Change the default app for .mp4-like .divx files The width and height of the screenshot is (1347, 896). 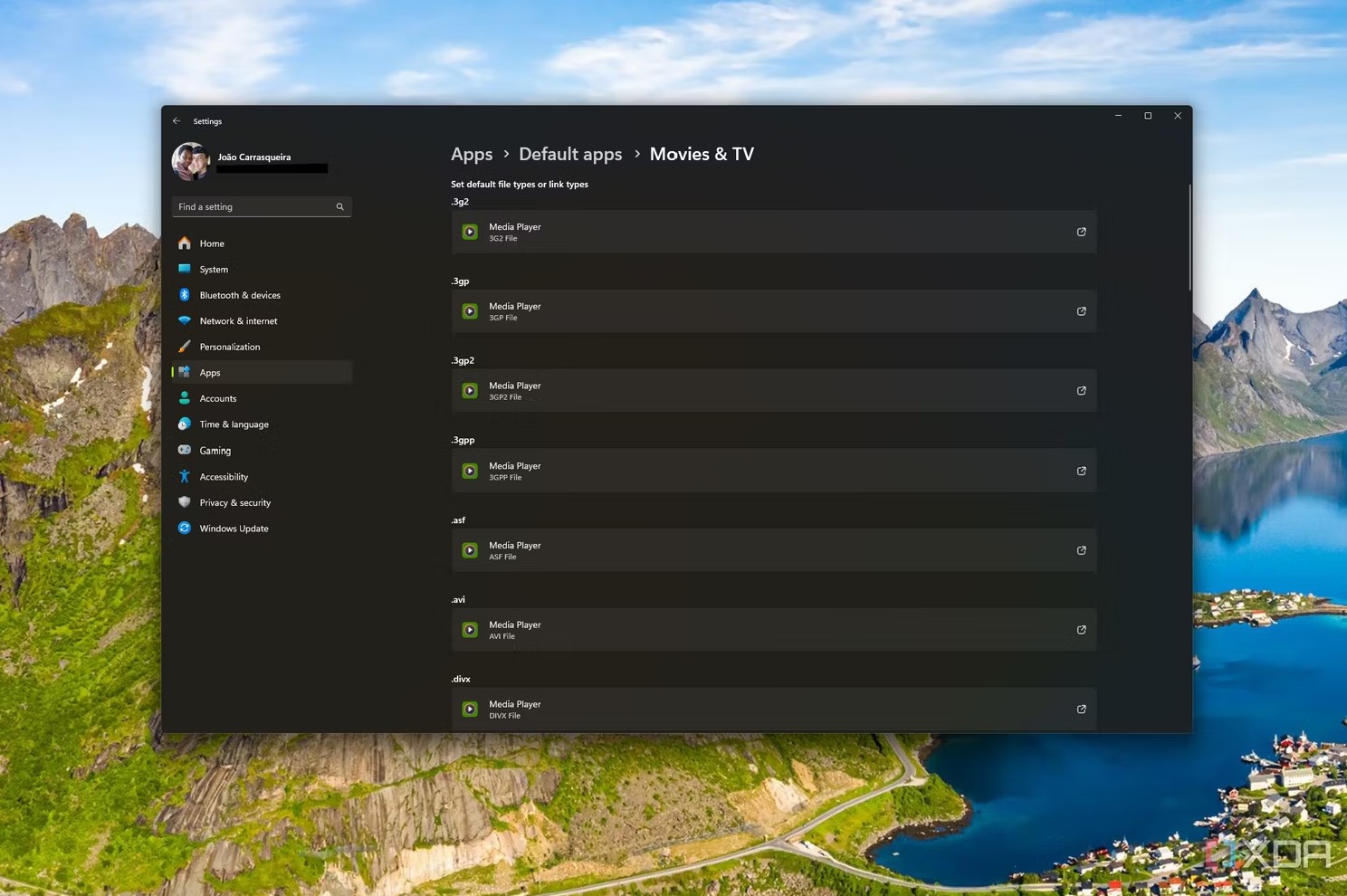click(773, 709)
